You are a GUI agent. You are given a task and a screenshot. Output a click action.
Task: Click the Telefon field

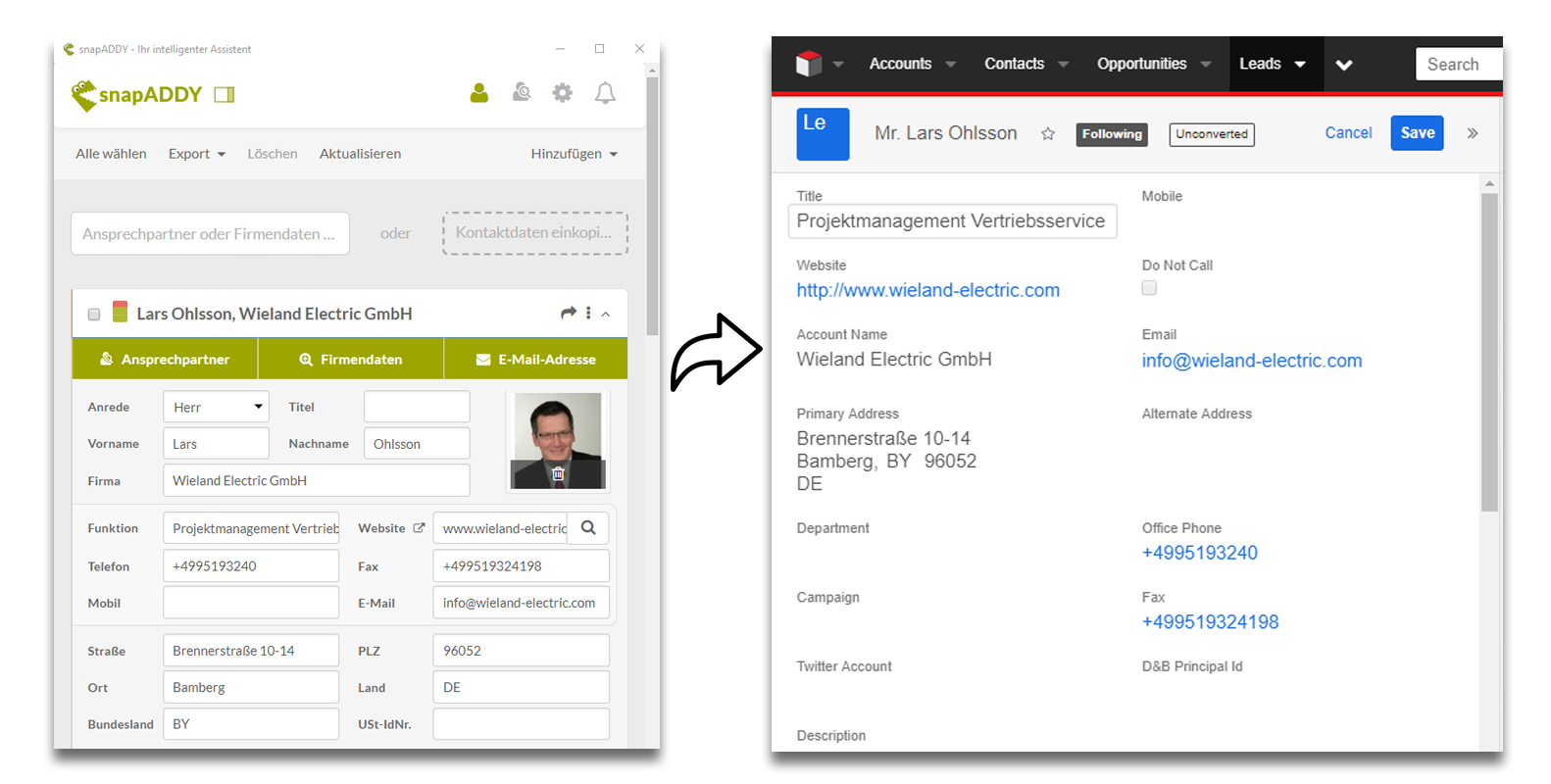(251, 565)
